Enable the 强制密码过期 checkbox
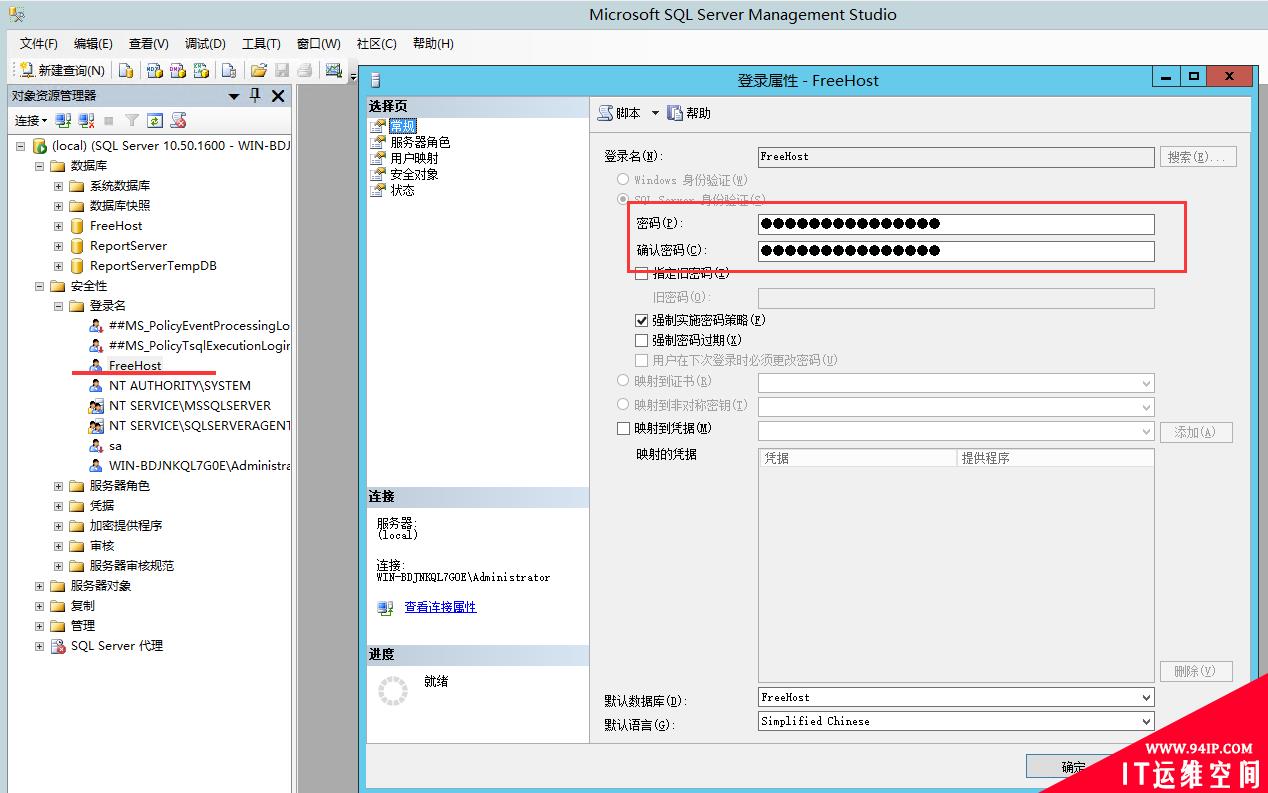This screenshot has height=793, width=1268. 642,340
